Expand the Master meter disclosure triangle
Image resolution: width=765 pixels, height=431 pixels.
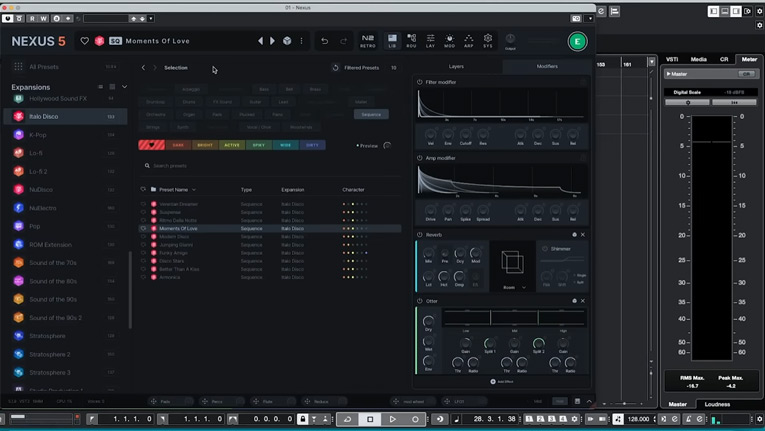(668, 74)
